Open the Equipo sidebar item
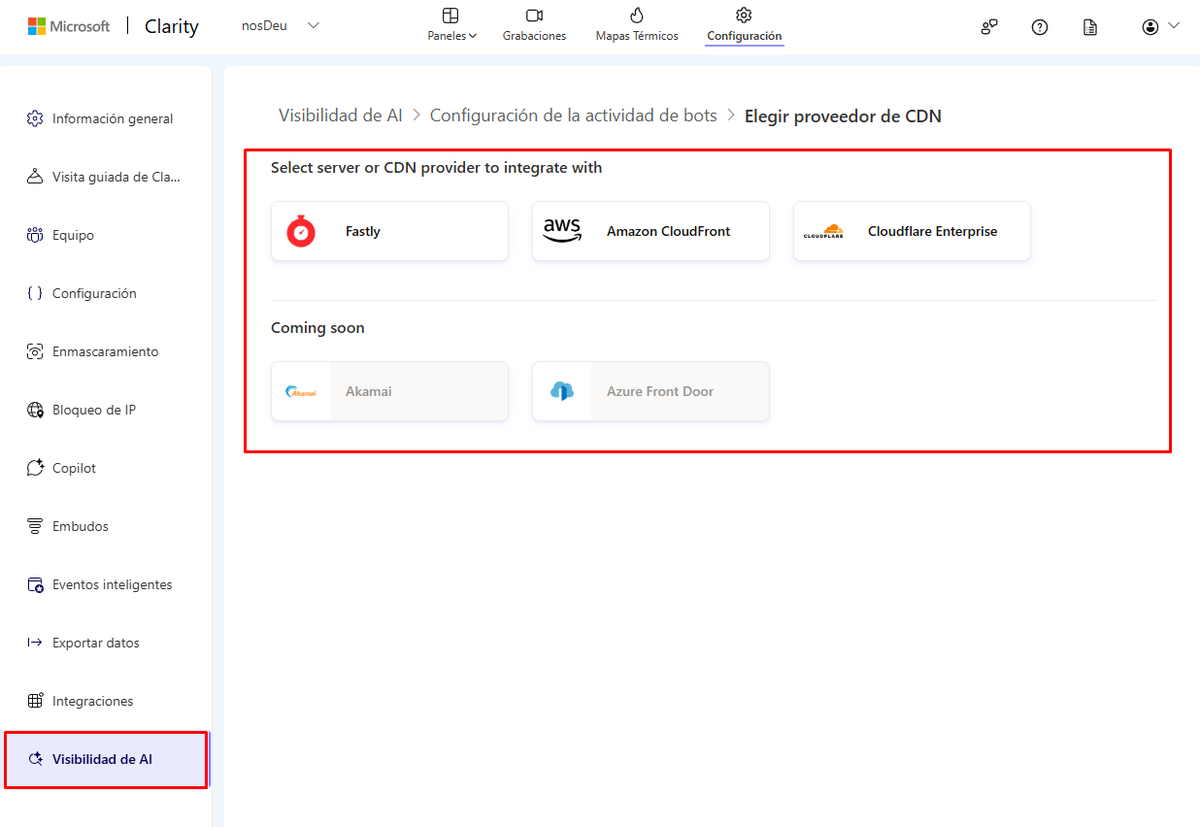The width and height of the screenshot is (1200, 827). tap(106, 235)
